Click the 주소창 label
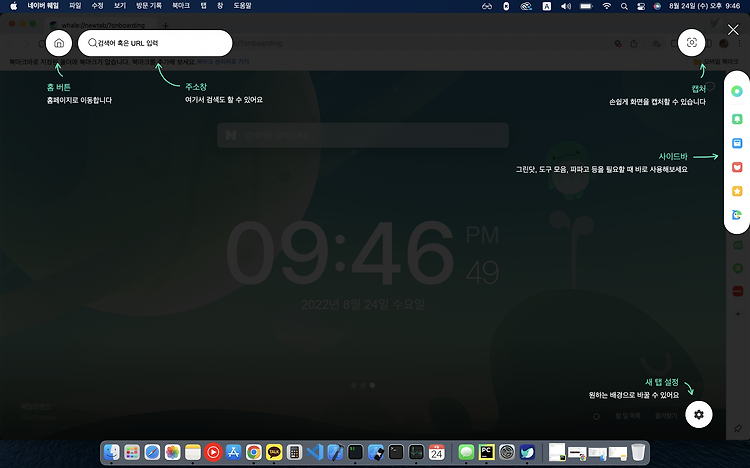Screen dimensions: 750x468 pos(196,87)
